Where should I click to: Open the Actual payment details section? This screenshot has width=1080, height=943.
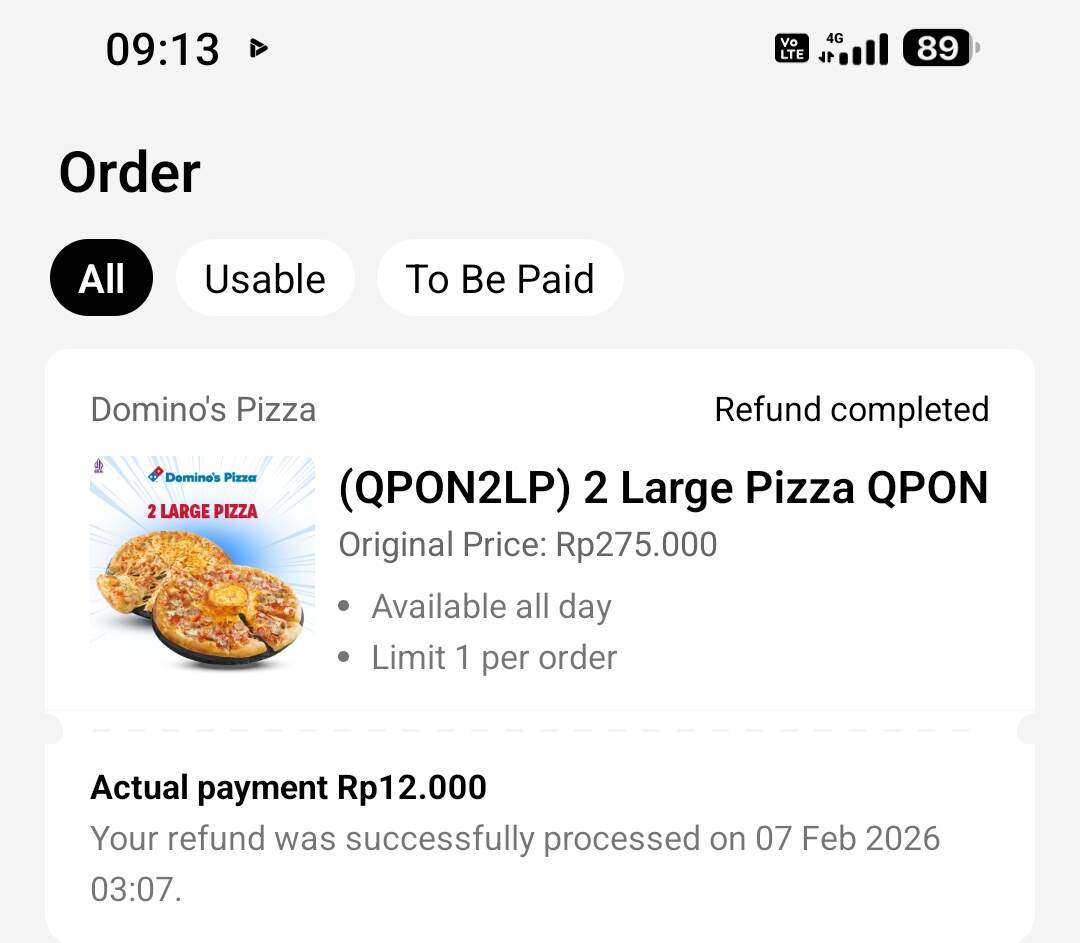288,788
